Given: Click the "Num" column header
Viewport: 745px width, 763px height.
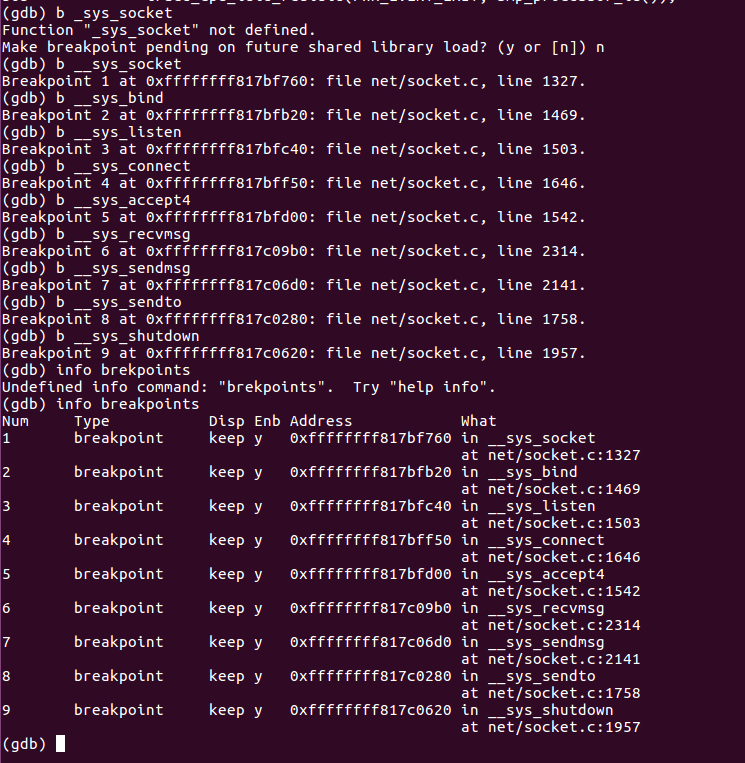Looking at the screenshot, I should pos(15,421).
